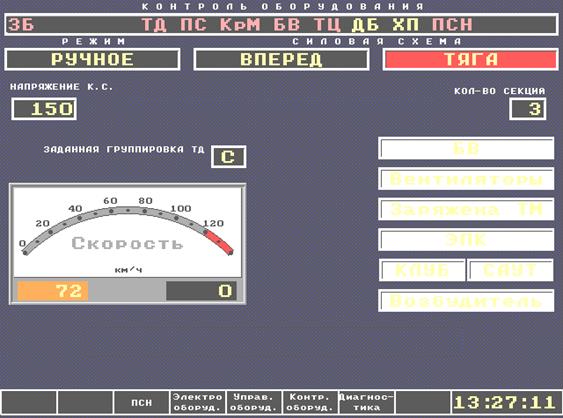Click the ЗБ status in top bar
The height and width of the screenshot is (418, 563).
click(x=21, y=25)
